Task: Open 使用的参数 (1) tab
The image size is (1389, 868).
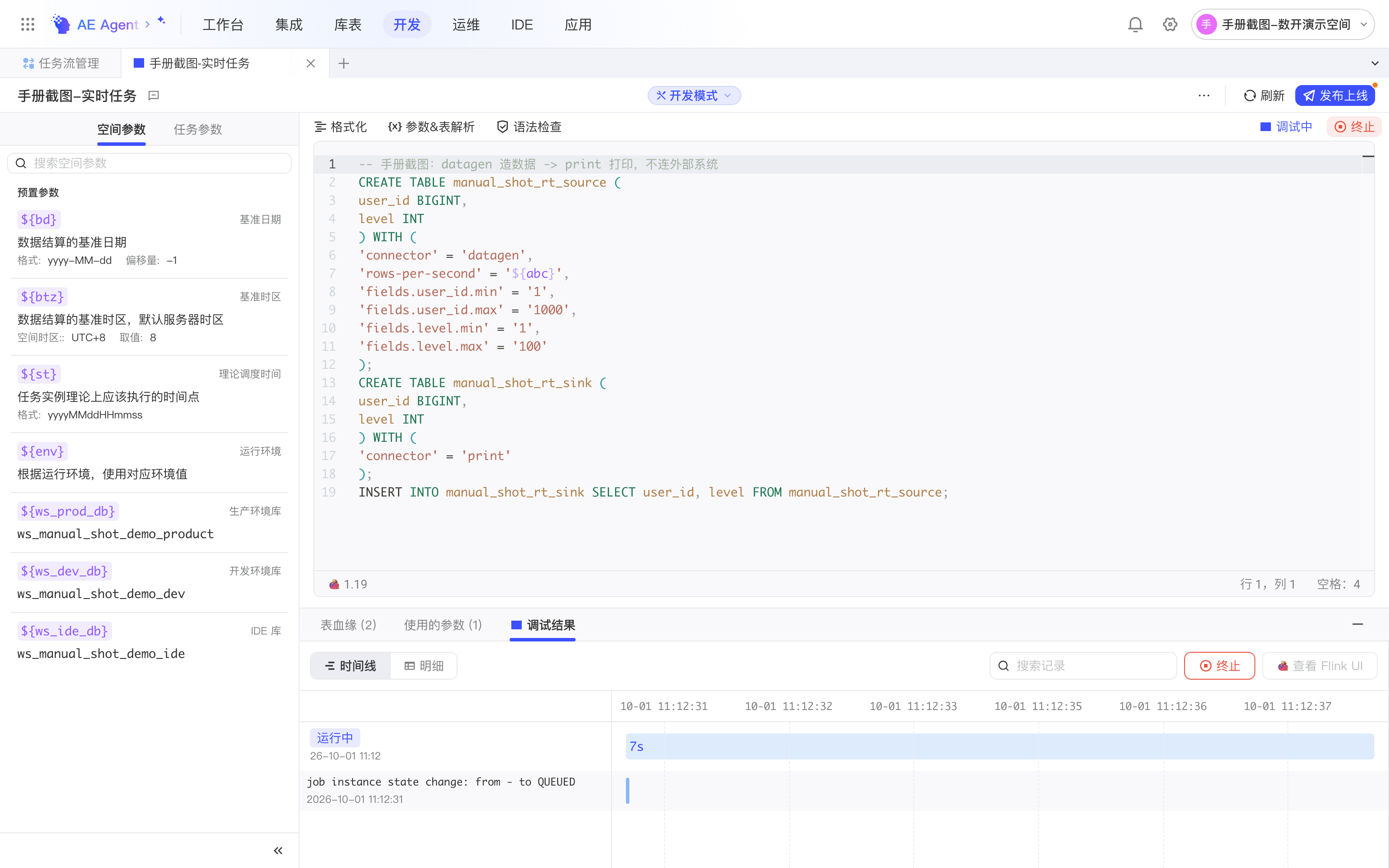Action: pyautogui.click(x=443, y=625)
